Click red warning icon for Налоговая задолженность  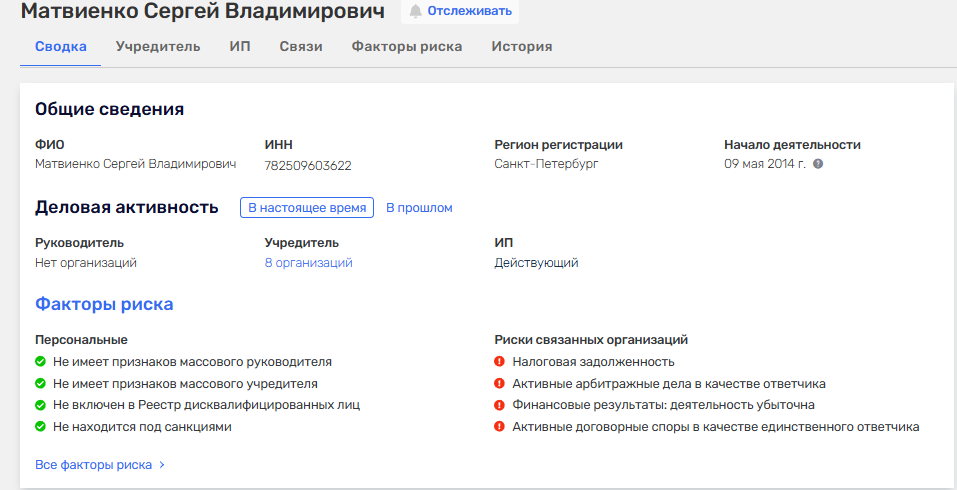click(x=500, y=362)
